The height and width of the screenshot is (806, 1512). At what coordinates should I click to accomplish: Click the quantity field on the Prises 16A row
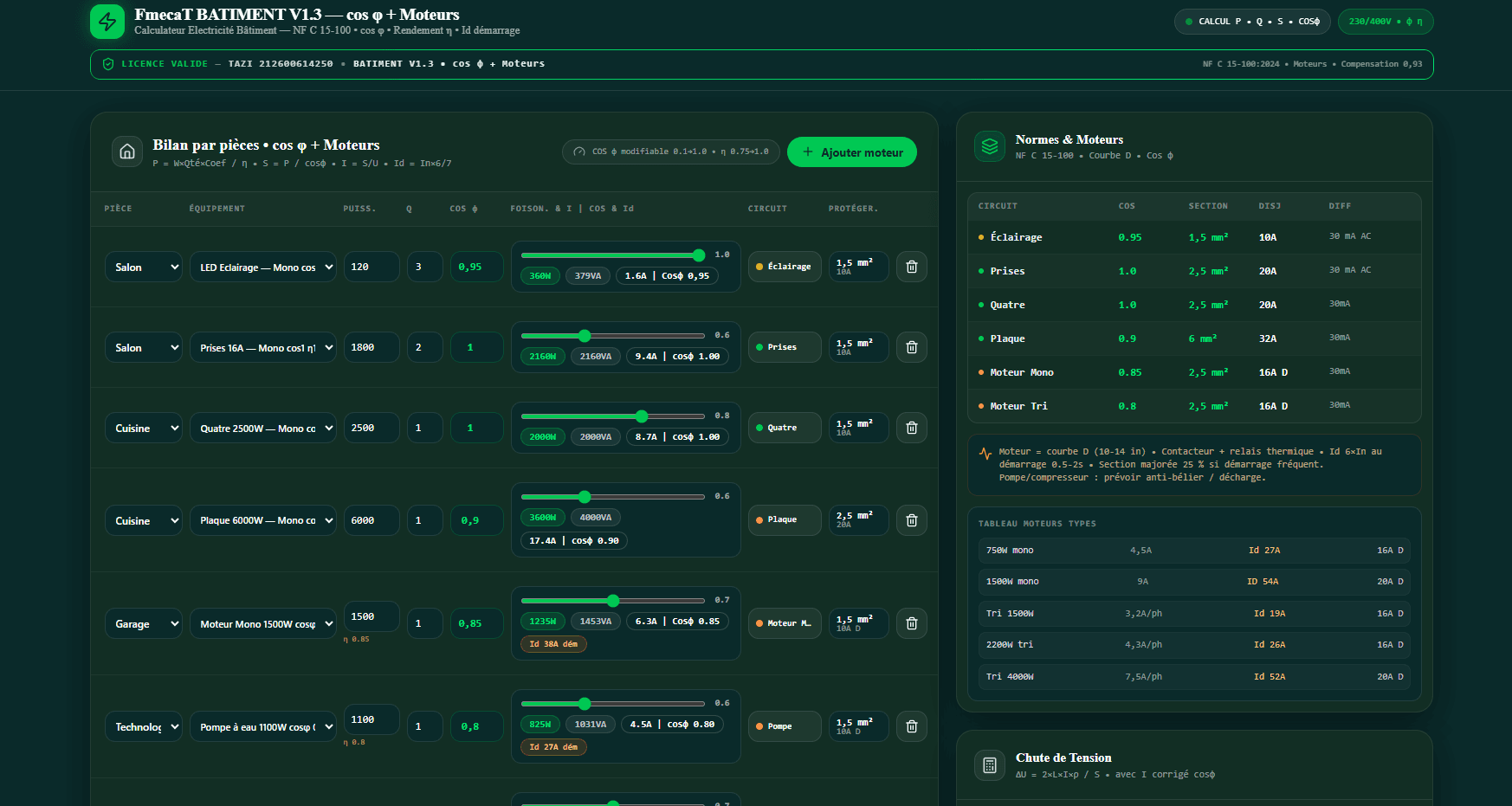(x=425, y=347)
